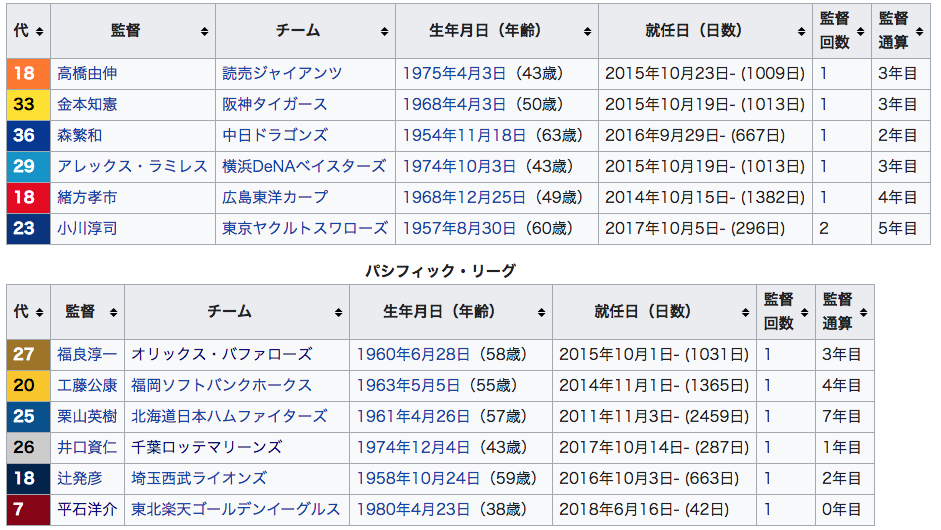Select the dark red number 7 cell
Image resolution: width=941 pixels, height=530 pixels.
click(29, 510)
